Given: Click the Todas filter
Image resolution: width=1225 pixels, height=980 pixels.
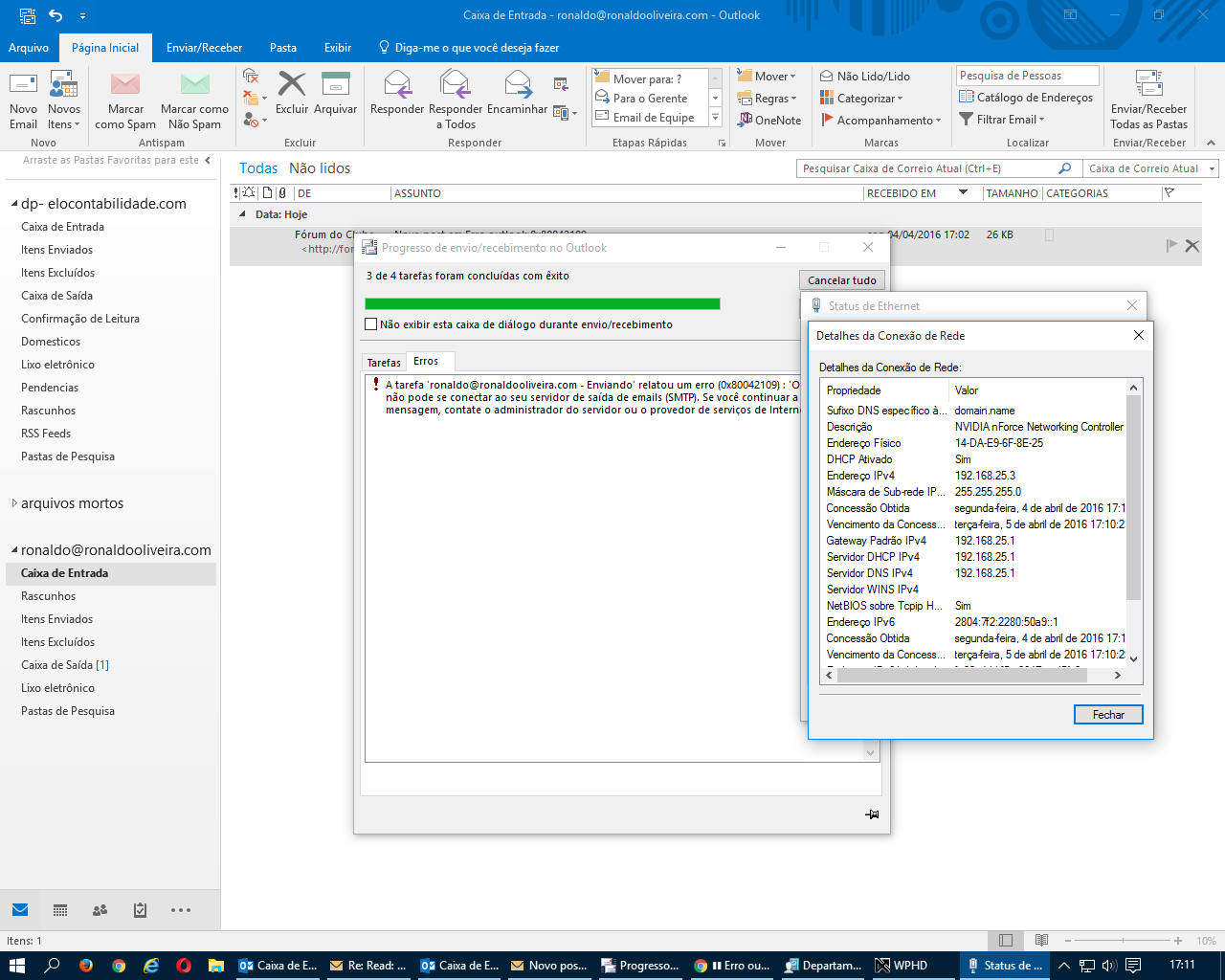Looking at the screenshot, I should (258, 168).
